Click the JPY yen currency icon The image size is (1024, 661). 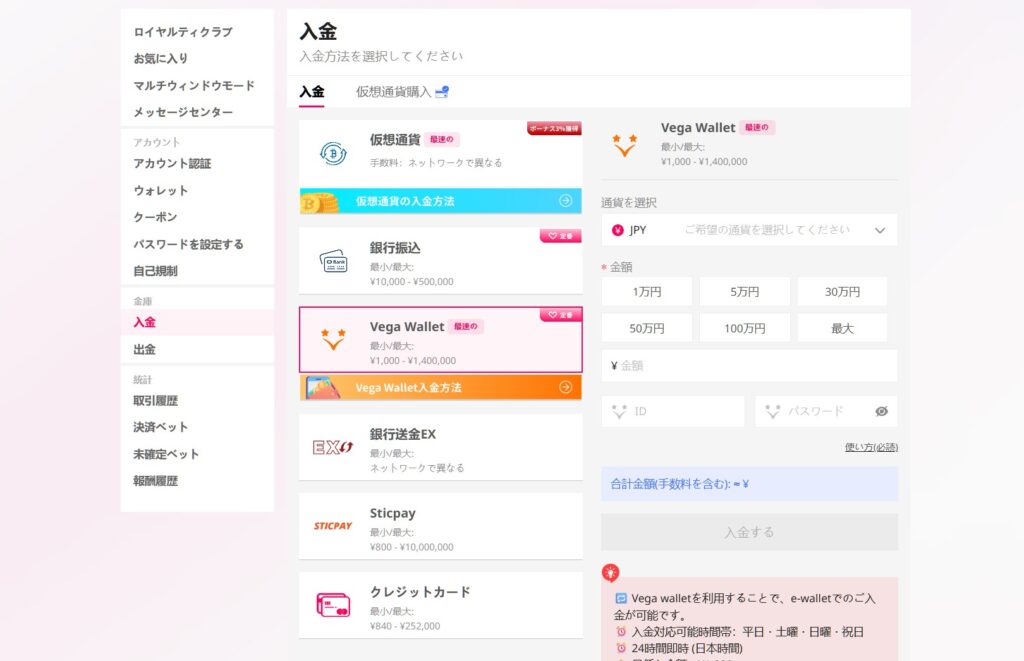[x=618, y=230]
